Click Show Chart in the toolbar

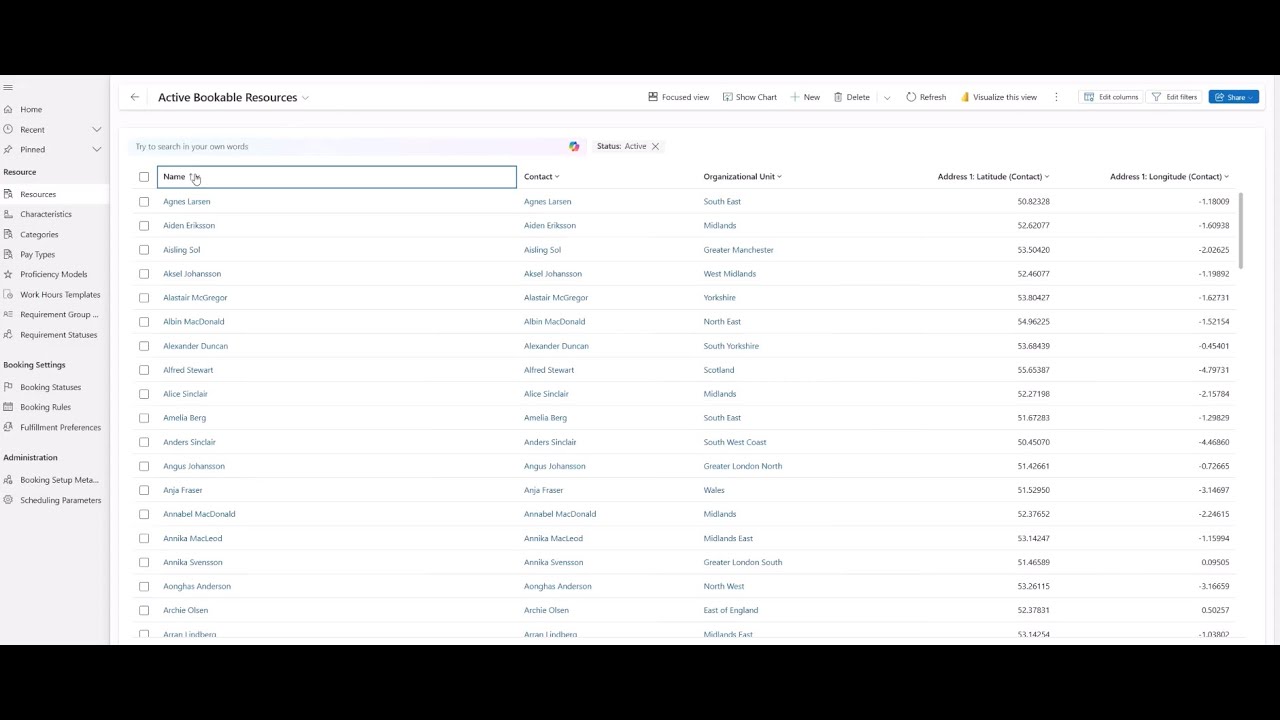(x=750, y=97)
